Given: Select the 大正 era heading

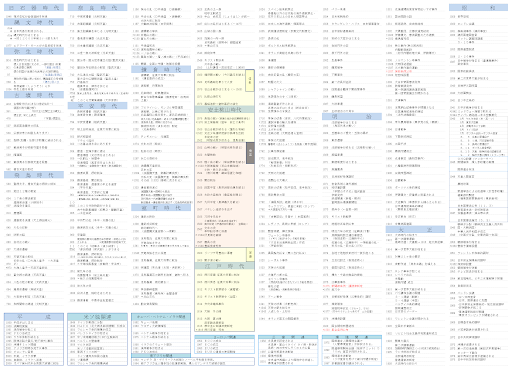Looking at the screenshot, I should coord(415,229).
